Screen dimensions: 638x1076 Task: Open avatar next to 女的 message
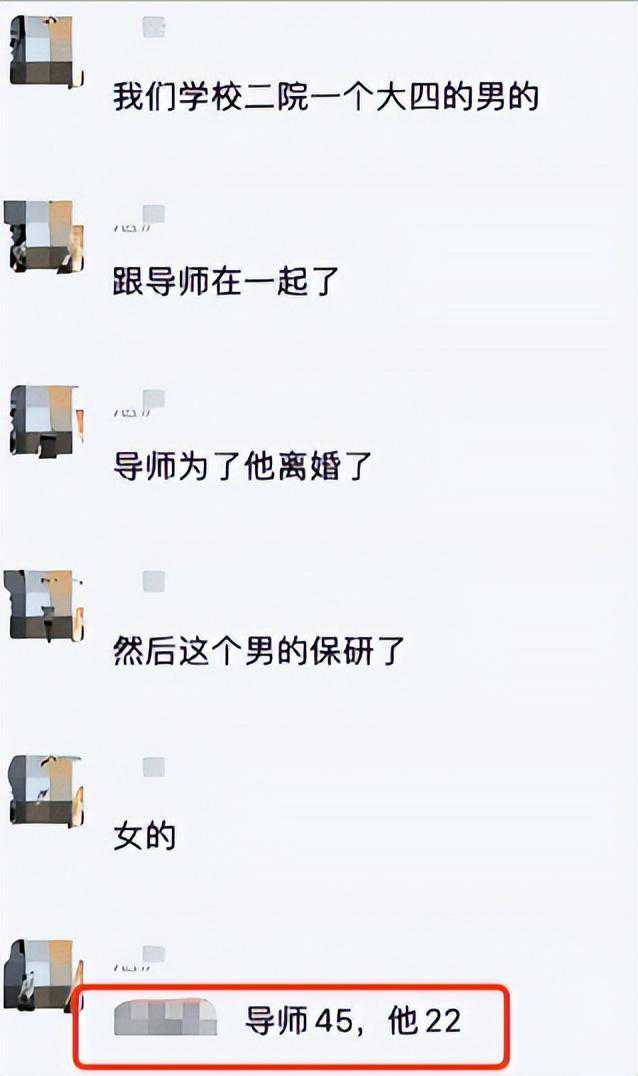[x=45, y=791]
